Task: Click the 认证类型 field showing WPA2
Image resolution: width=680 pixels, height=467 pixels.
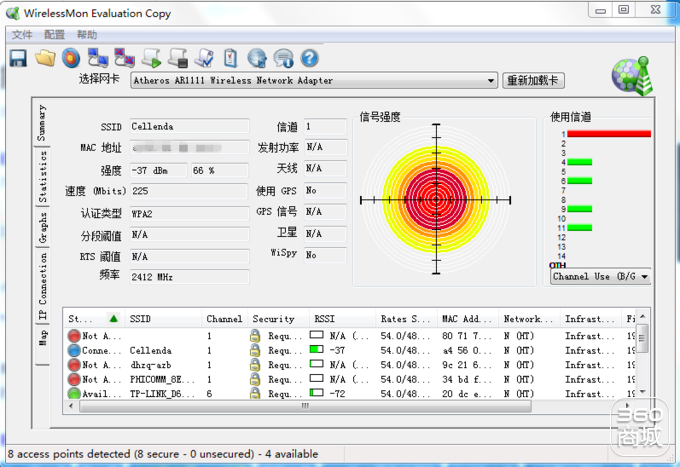Action: pyautogui.click(x=190, y=214)
